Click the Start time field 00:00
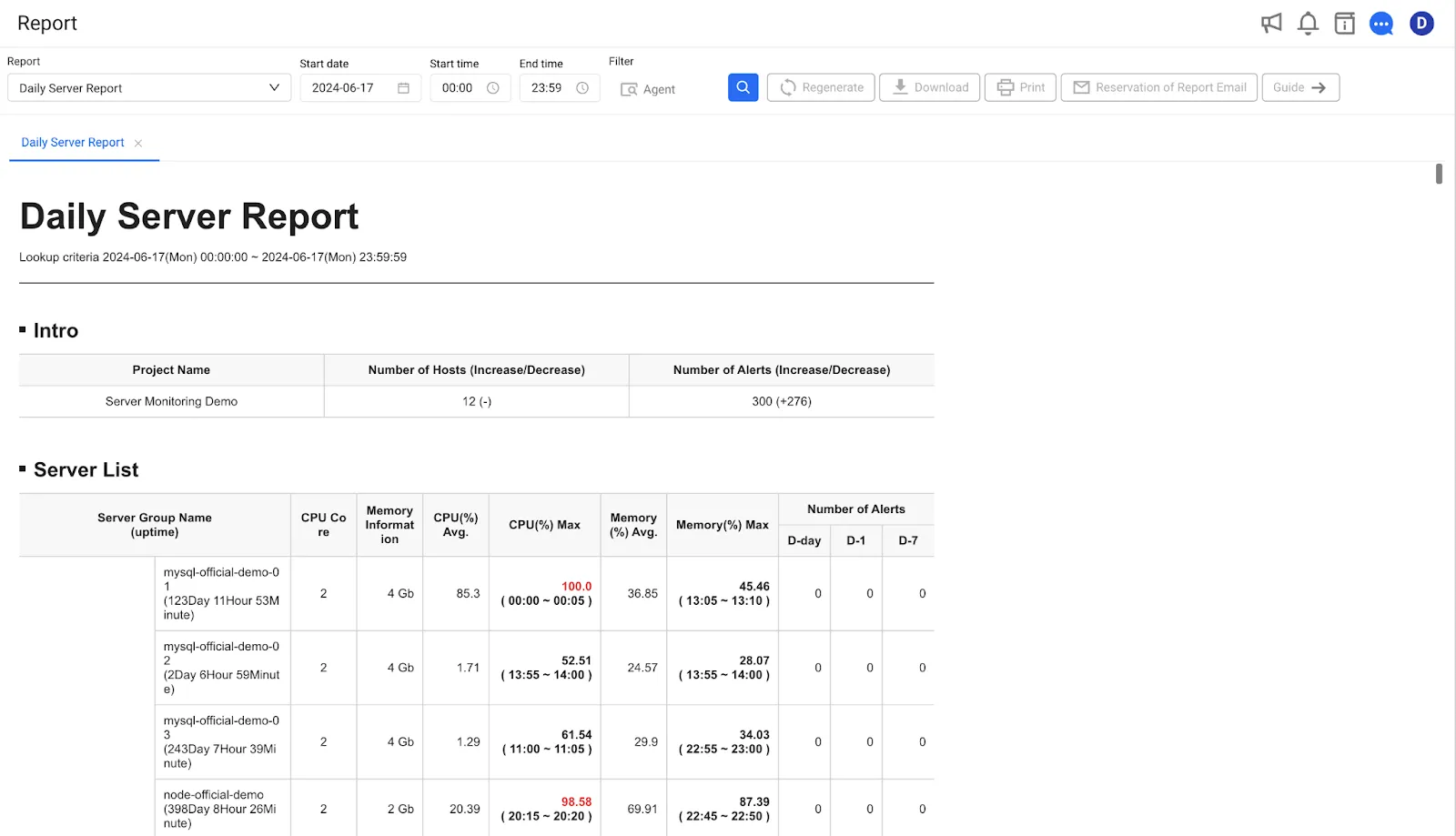This screenshot has width=1456, height=836. pyautogui.click(x=470, y=88)
